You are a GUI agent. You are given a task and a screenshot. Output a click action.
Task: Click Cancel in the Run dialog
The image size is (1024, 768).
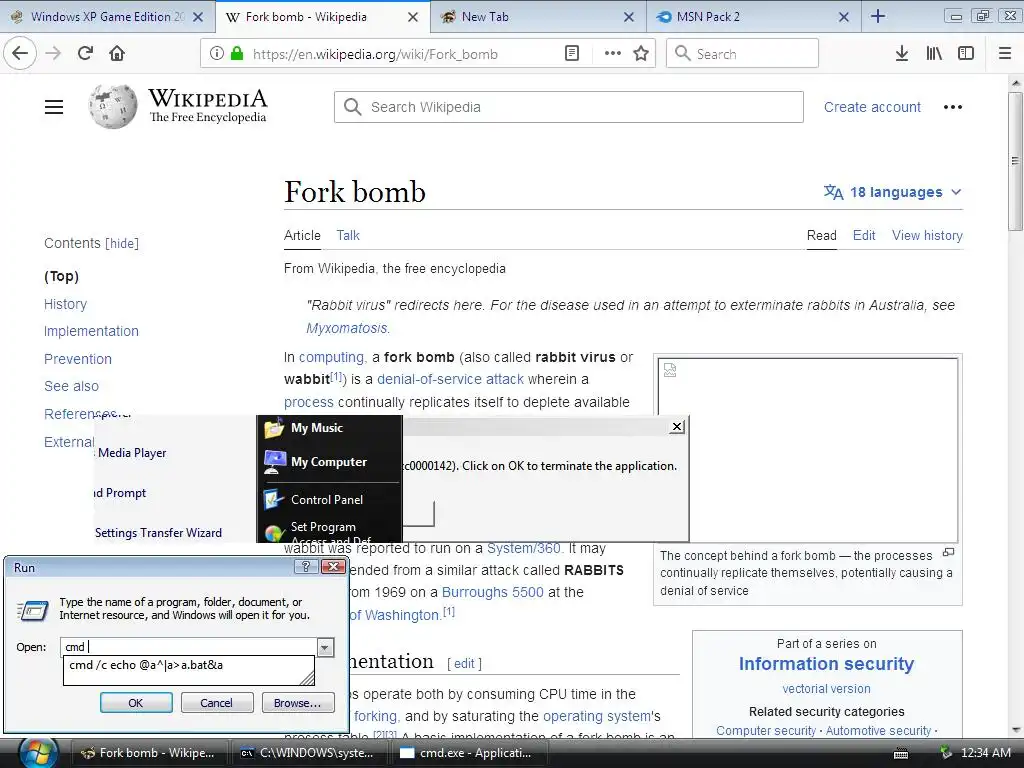point(216,703)
